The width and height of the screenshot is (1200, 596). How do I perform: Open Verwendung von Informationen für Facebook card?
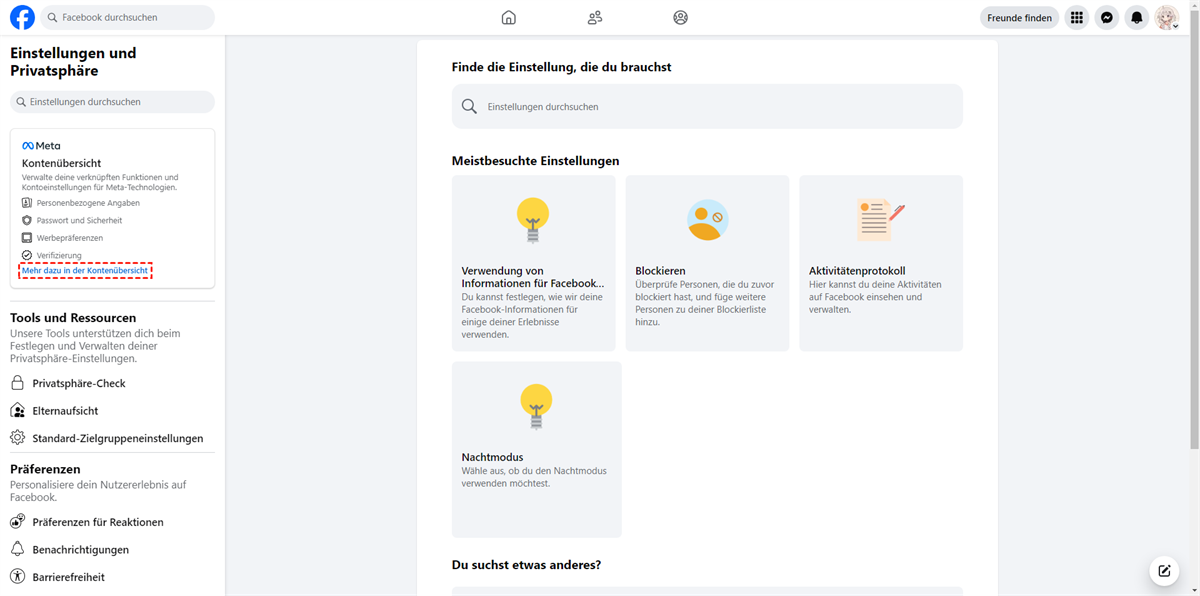point(534,263)
